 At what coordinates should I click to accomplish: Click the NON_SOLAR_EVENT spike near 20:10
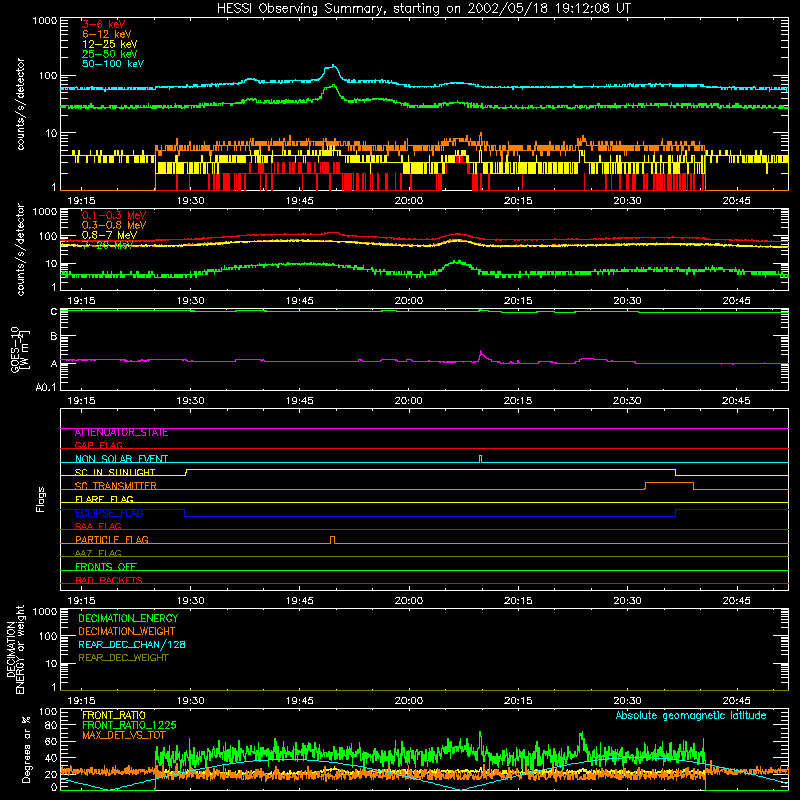click(480, 459)
